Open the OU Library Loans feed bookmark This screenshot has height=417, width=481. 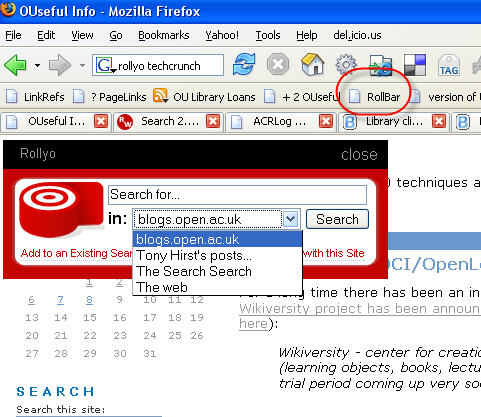(204, 97)
